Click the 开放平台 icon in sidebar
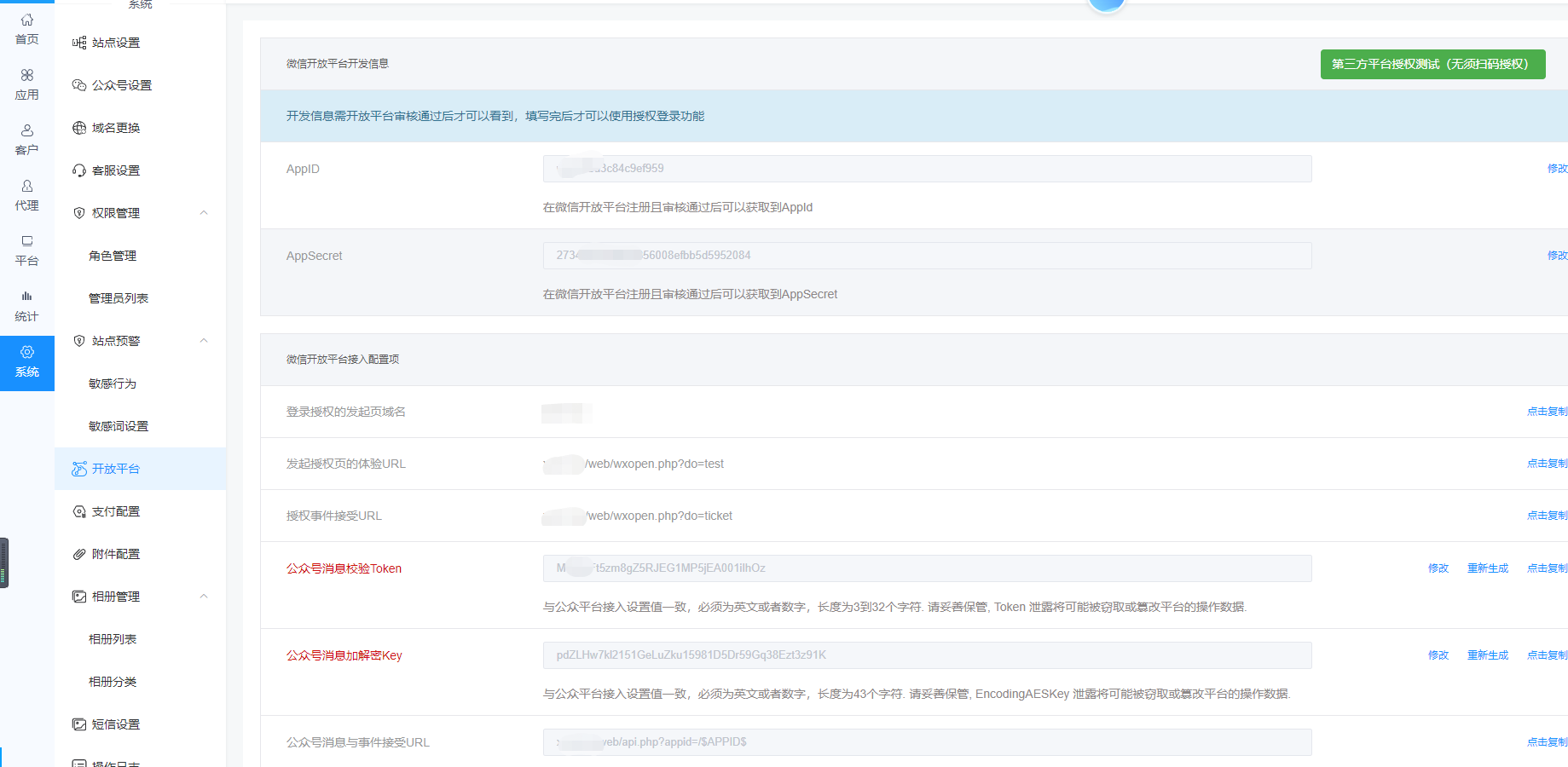The height and width of the screenshot is (767, 1568). point(79,469)
